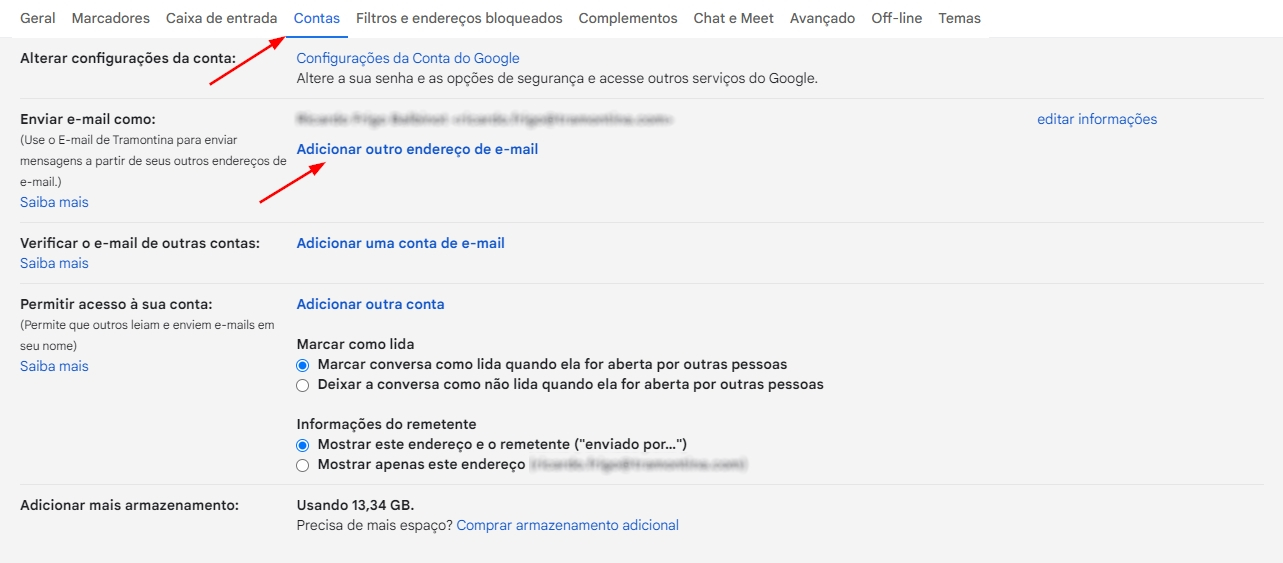The height and width of the screenshot is (563, 1283).
Task: Open Filtros e endereços bloqueados tab
Action: coord(459,18)
